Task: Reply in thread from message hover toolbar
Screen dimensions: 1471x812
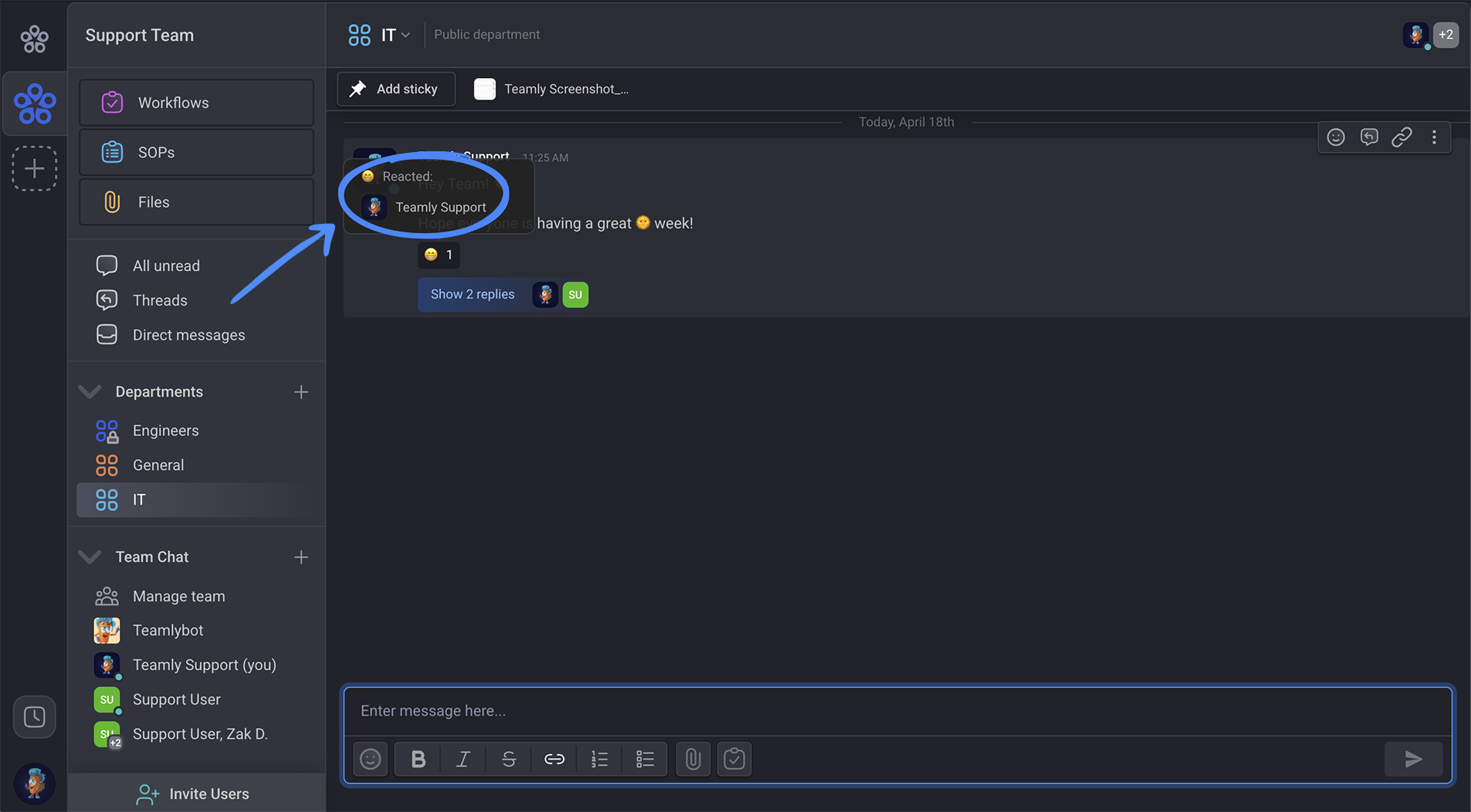Action: click(1369, 137)
